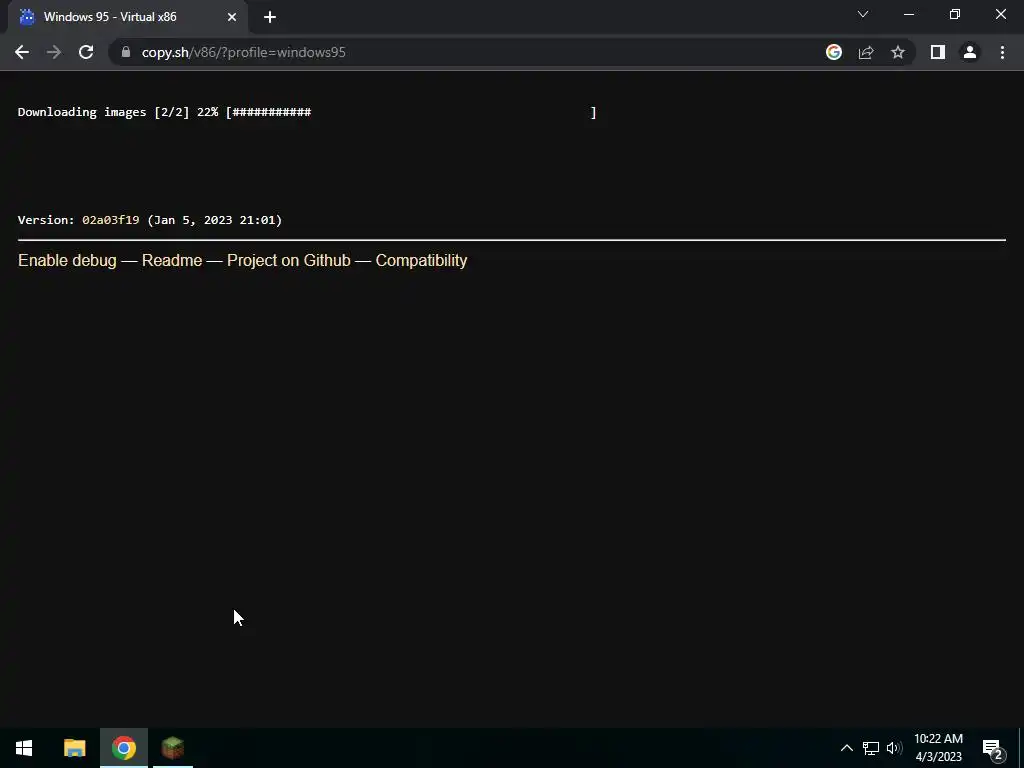The height and width of the screenshot is (768, 1024).
Task: Click the 'Downloading images [2/2] 22%' text
Action: pos(118,112)
